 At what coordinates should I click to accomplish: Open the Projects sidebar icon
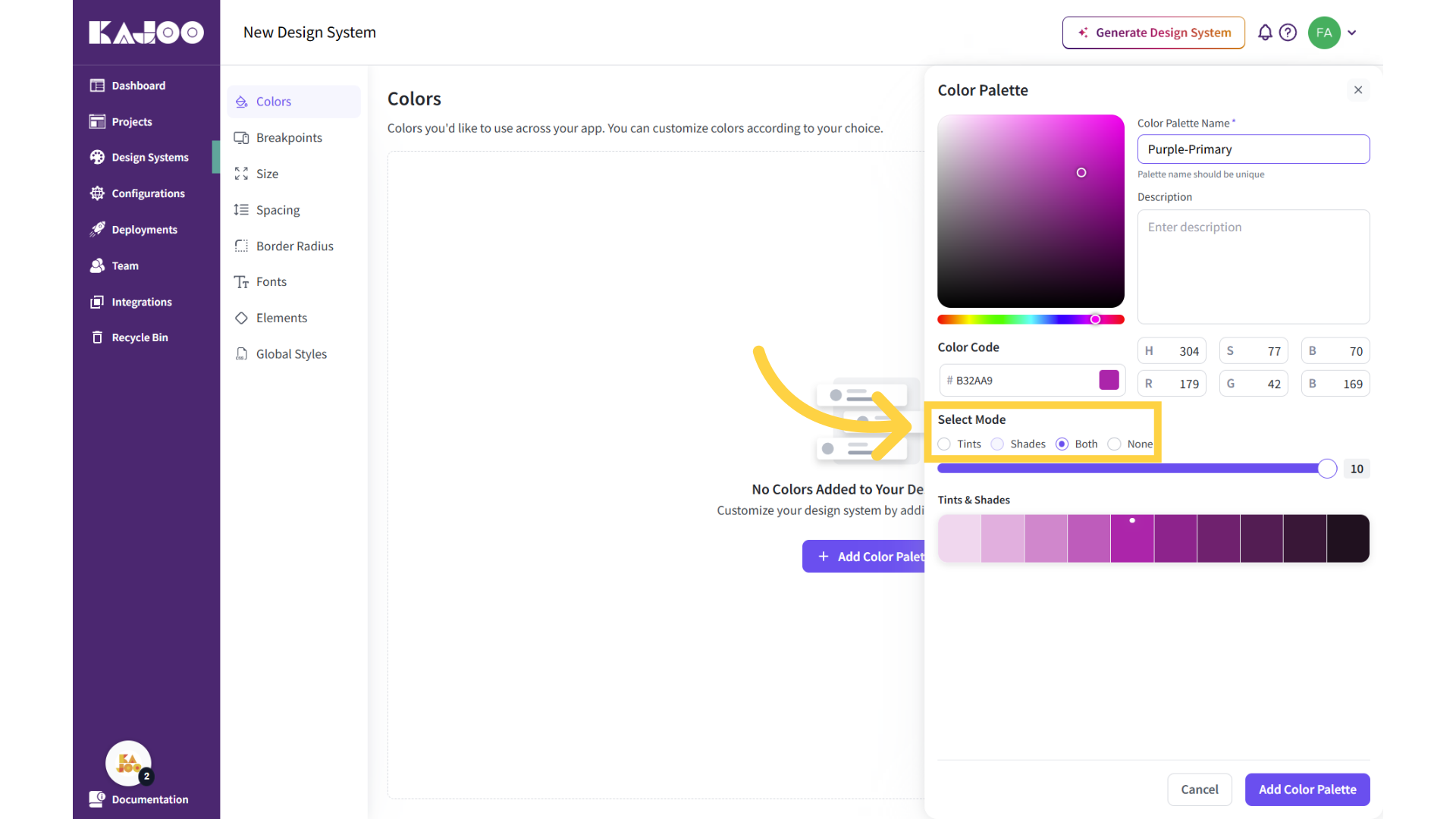[97, 121]
